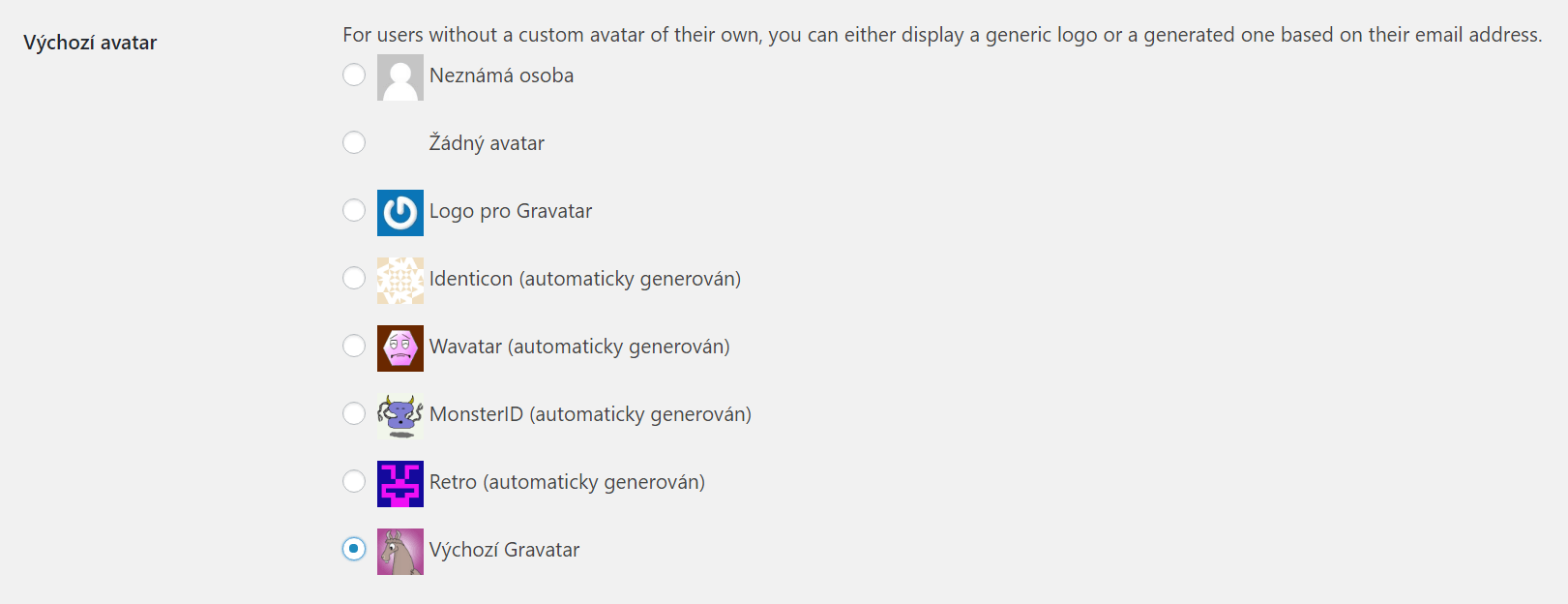Click the blue Gravatar logo image

[x=400, y=213]
